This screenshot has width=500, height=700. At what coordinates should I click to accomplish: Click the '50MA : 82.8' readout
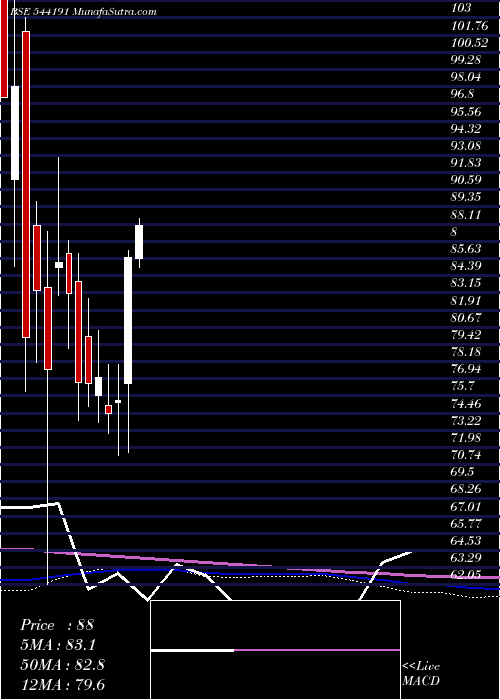pos(62,665)
